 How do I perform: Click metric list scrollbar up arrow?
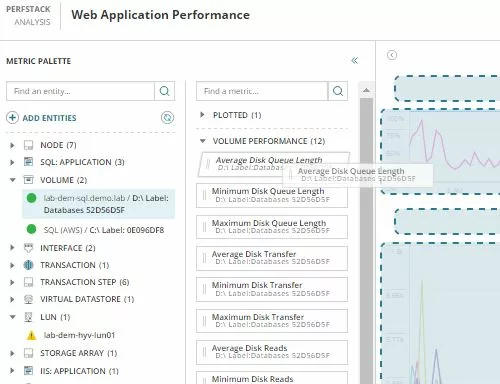[x=366, y=90]
